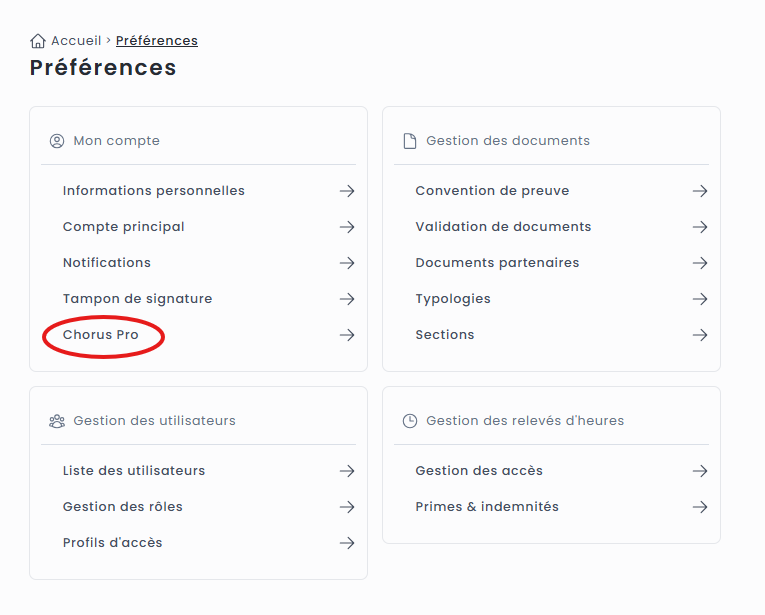
Task: Open Validation de documents
Action: coord(503,227)
